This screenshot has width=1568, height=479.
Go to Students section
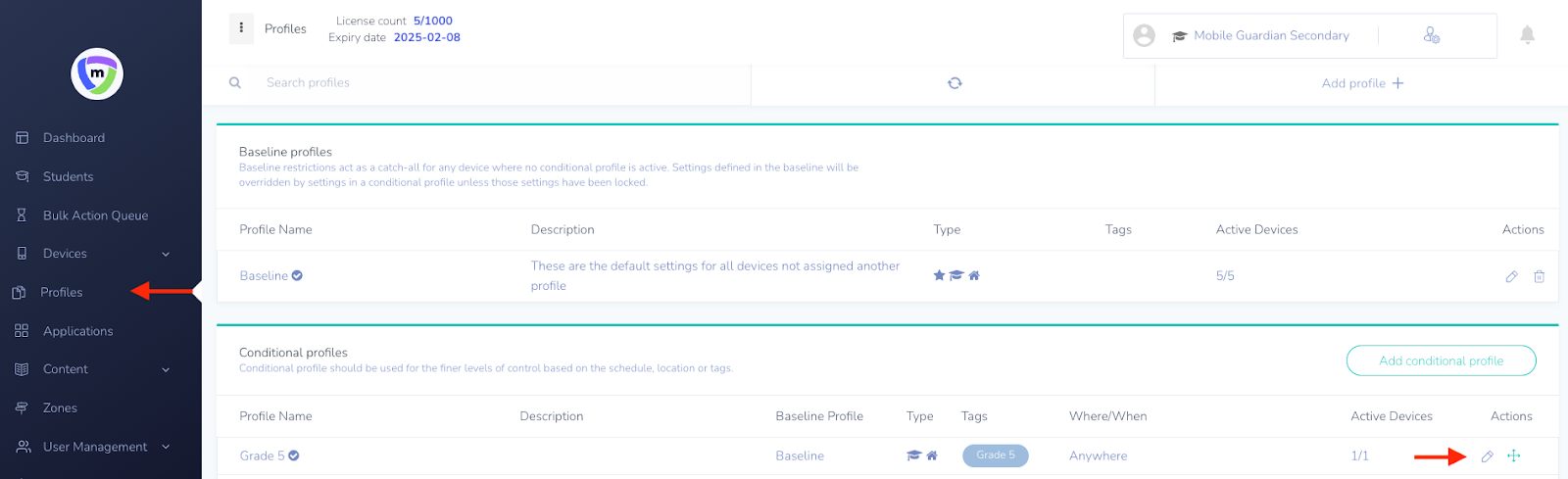click(68, 176)
